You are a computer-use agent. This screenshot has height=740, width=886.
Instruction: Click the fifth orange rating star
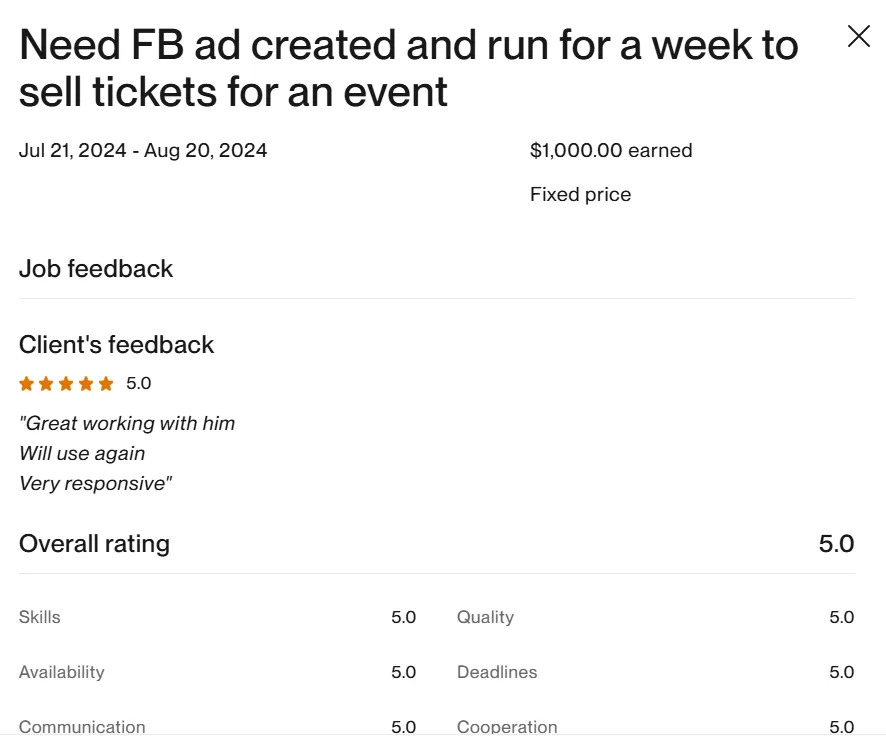pyautogui.click(x=106, y=384)
